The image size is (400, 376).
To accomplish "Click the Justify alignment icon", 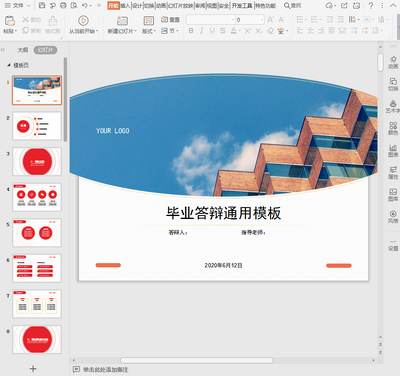I will click(331, 31).
